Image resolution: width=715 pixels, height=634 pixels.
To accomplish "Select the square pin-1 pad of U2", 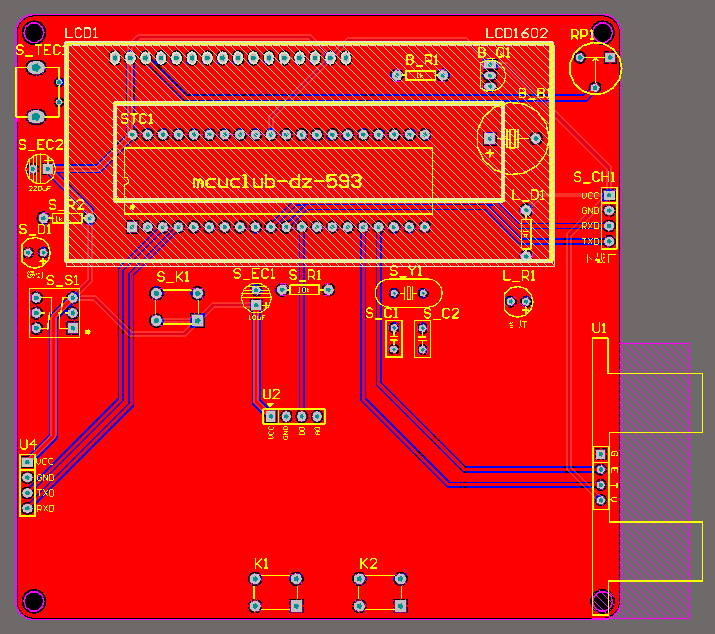I will point(271,416).
